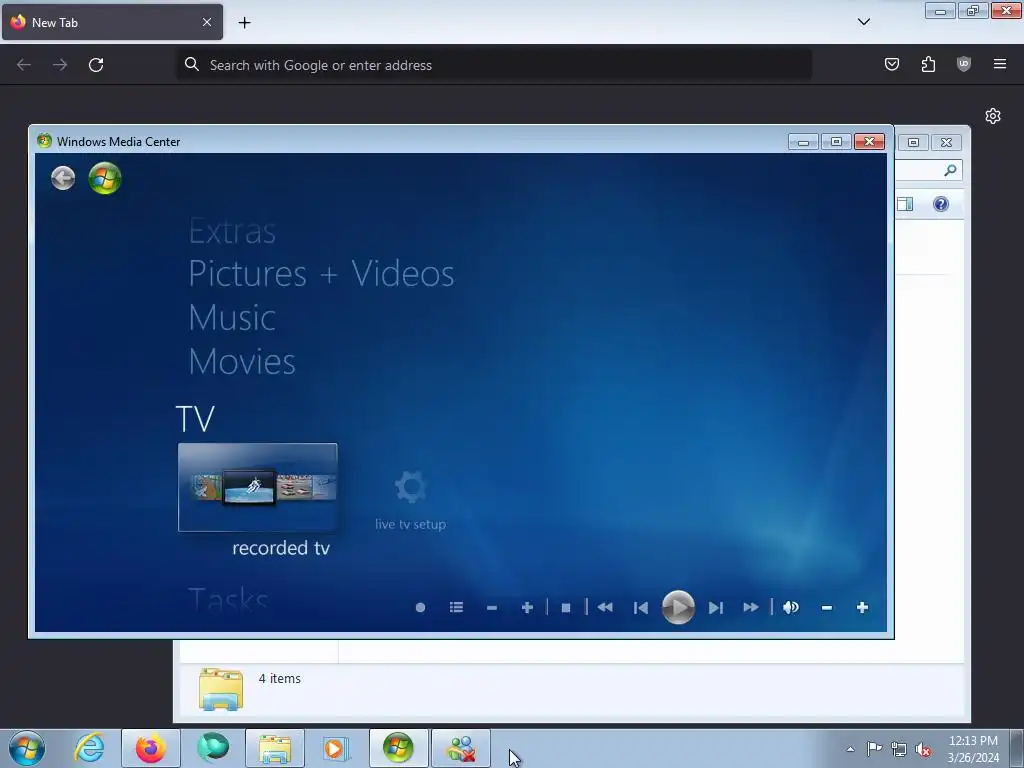This screenshot has height=768, width=1024.
Task: Stop playback with the square button
Action: [x=566, y=608]
